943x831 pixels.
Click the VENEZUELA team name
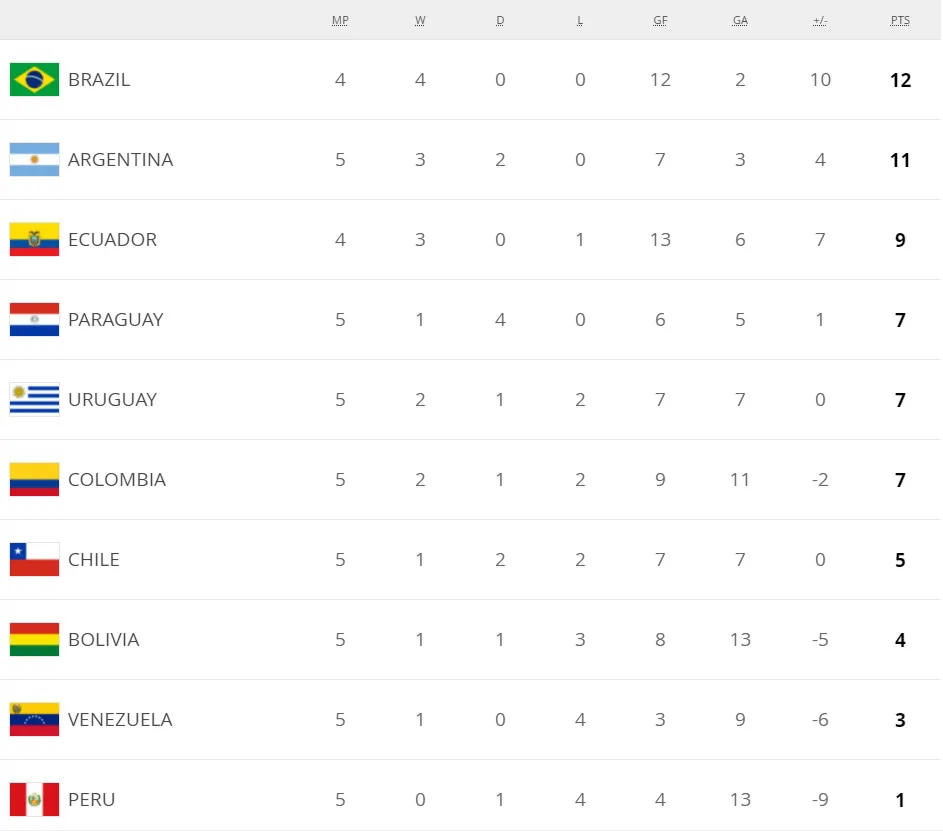[120, 719]
